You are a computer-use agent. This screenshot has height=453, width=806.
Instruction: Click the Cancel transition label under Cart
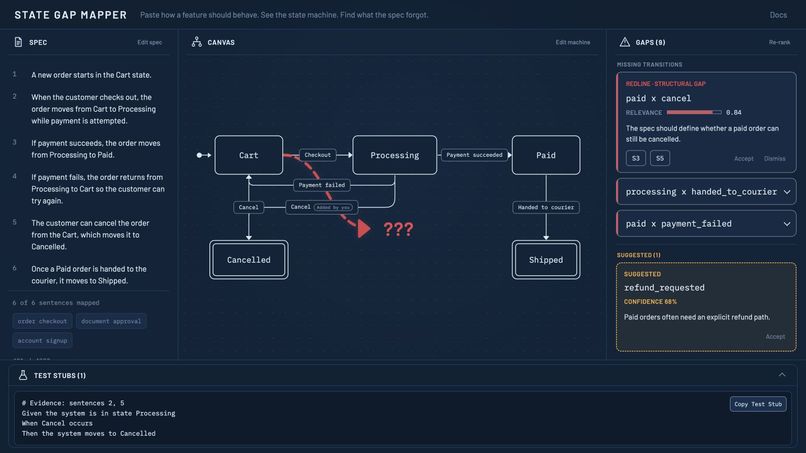249,207
